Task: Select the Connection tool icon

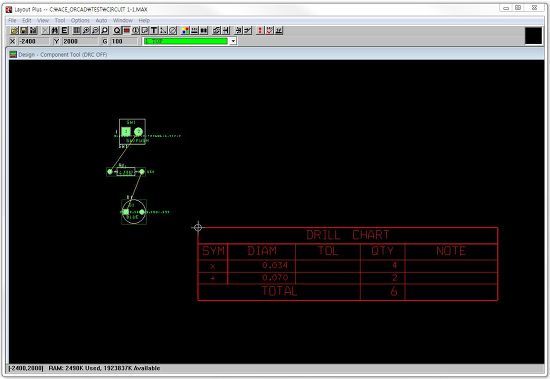Action: pyautogui.click(x=163, y=31)
